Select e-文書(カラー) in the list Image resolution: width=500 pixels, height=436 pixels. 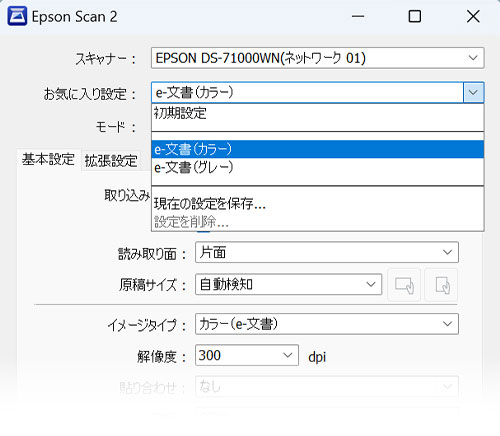coord(317,149)
